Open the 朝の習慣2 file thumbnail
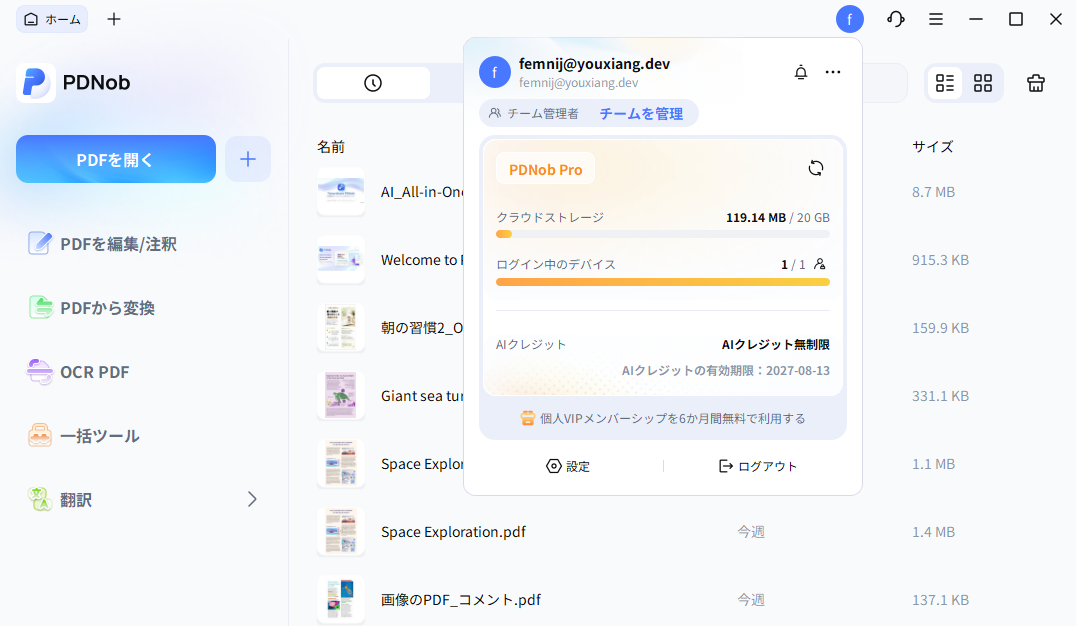The height and width of the screenshot is (626, 1076). point(341,327)
